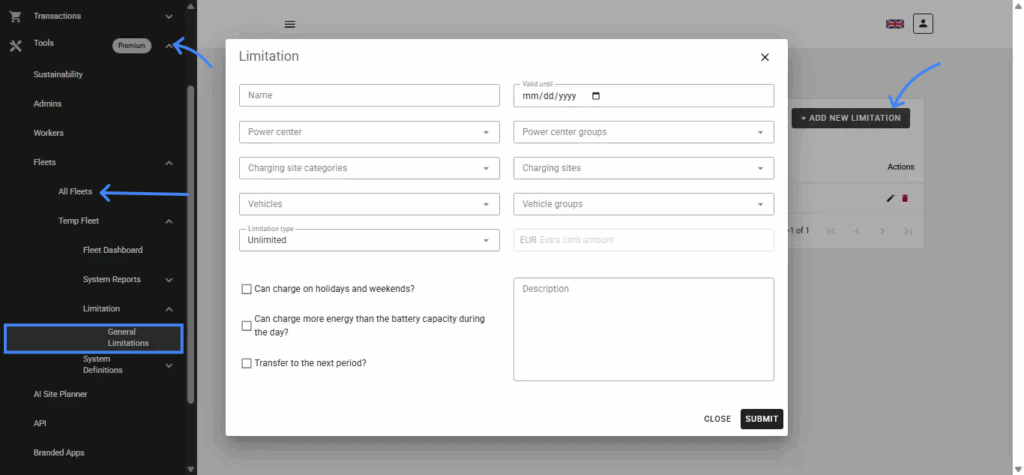
Task: Click the red delete trash icon
Action: 905,198
